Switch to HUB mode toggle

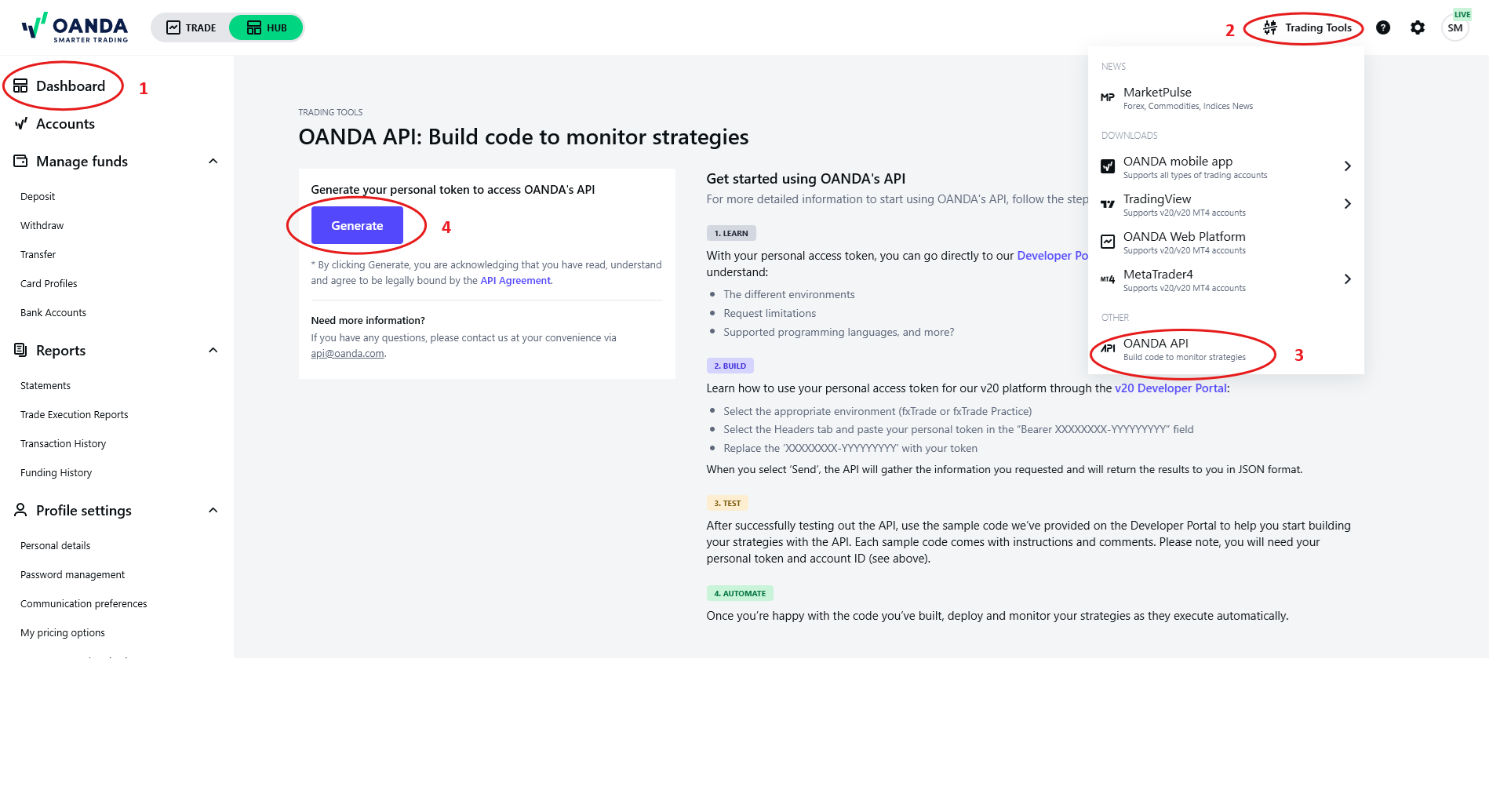pyautogui.click(x=267, y=28)
